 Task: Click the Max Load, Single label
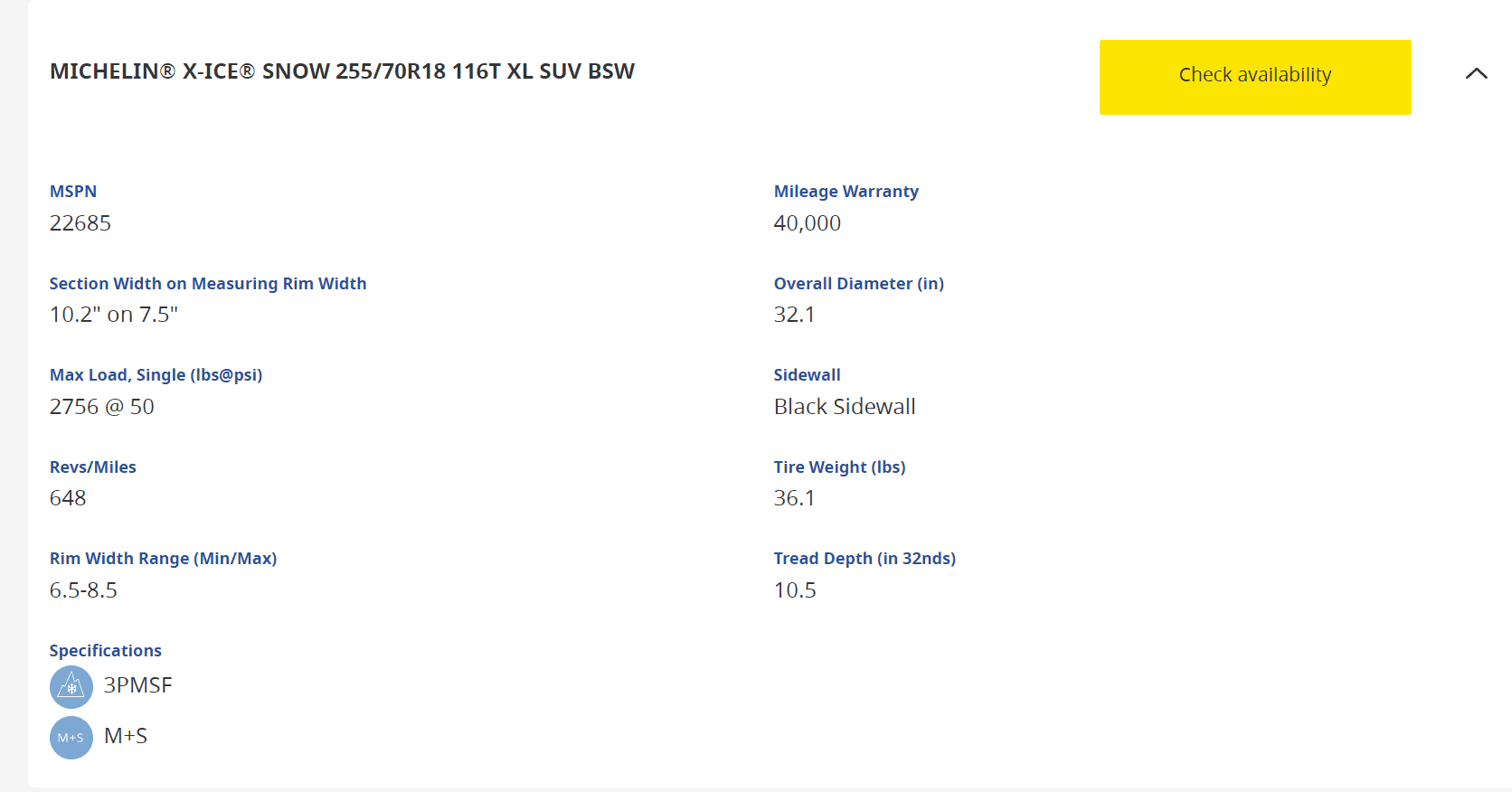(x=156, y=375)
